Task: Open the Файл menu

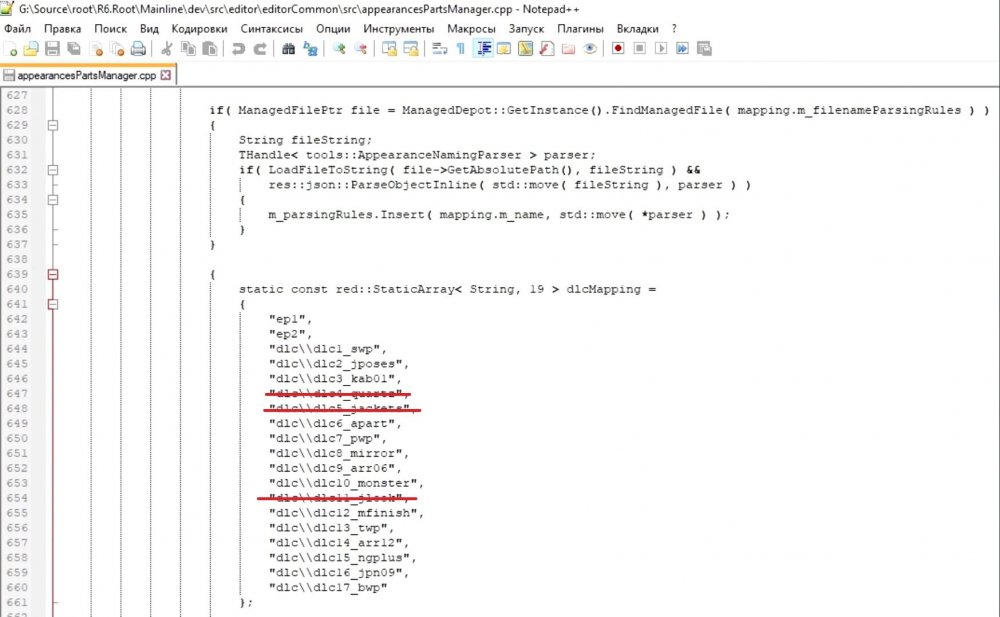Action: tap(18, 29)
